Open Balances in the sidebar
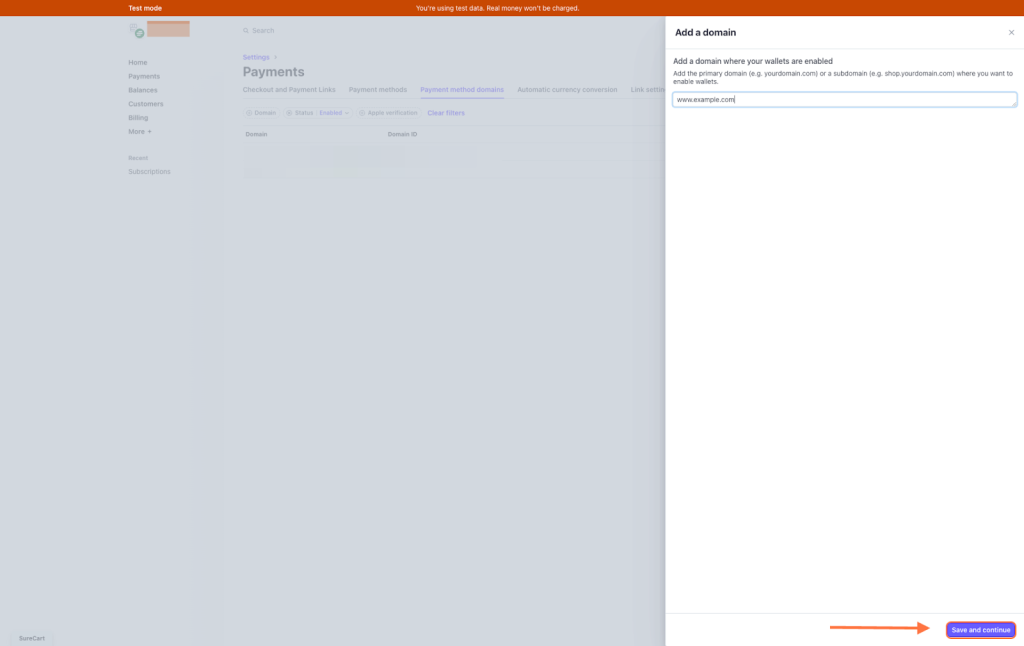Viewport: 1024px width, 646px height. (142, 90)
